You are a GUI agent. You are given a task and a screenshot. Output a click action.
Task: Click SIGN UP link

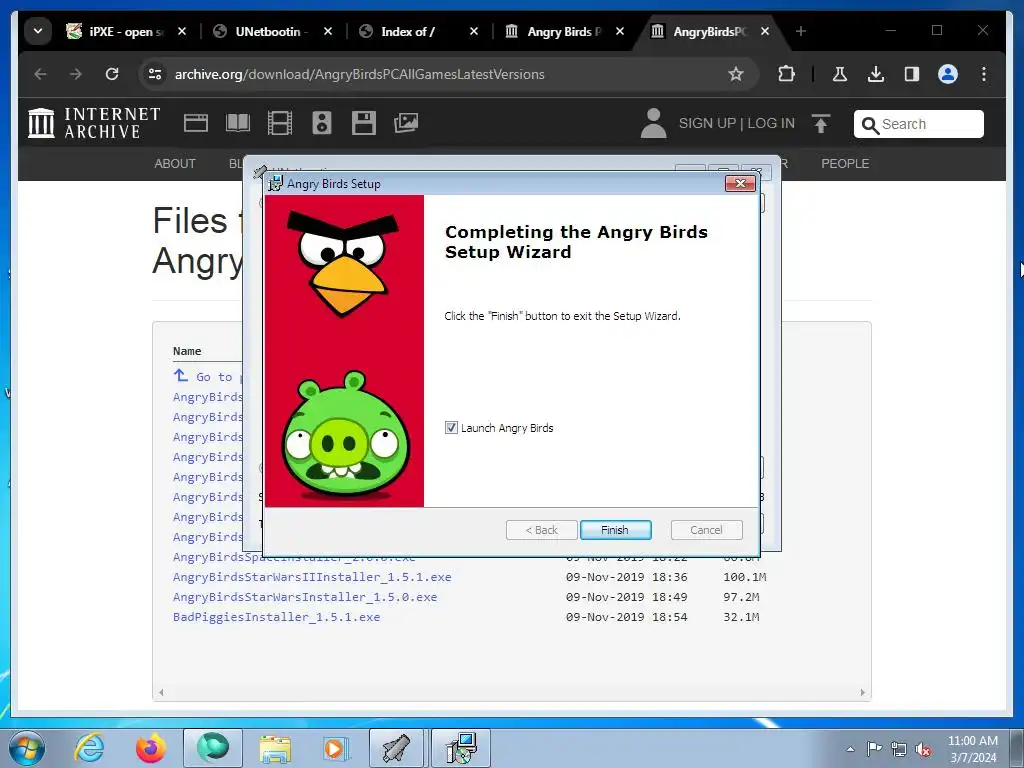(707, 123)
